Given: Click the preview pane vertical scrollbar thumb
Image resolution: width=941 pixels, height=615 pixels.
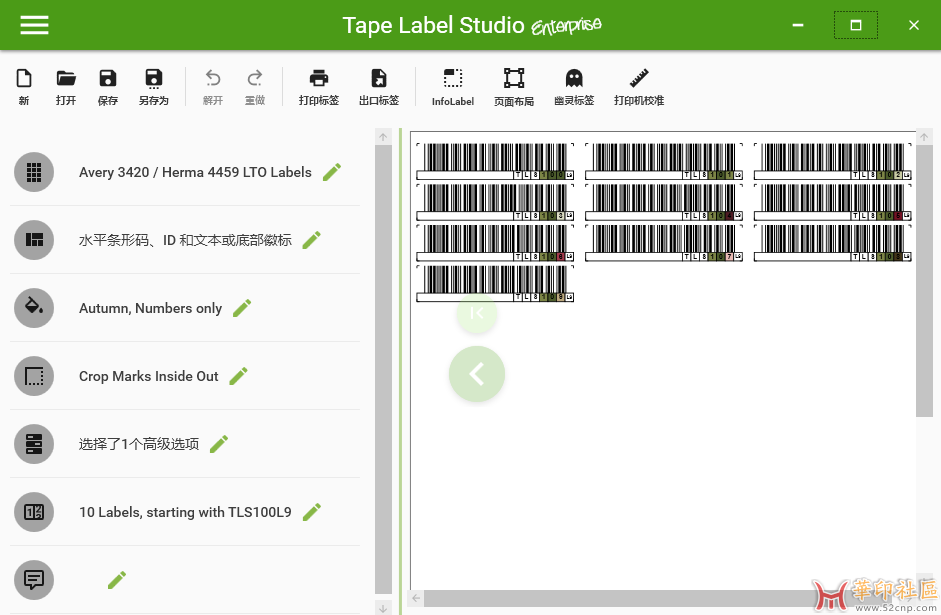Looking at the screenshot, I should 924,281.
